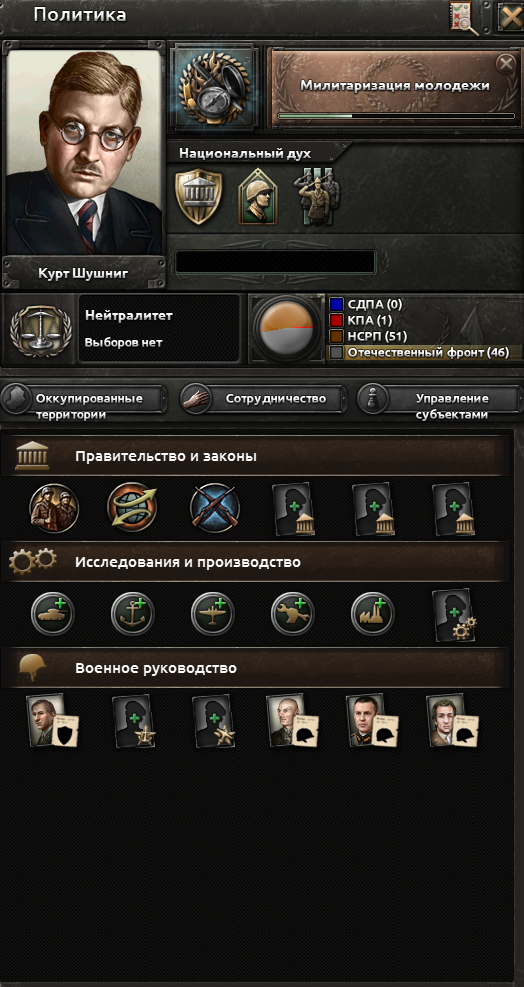Image resolution: width=524 pixels, height=987 pixels.
Task: Click the party popularity pie chart
Action: tap(287, 329)
